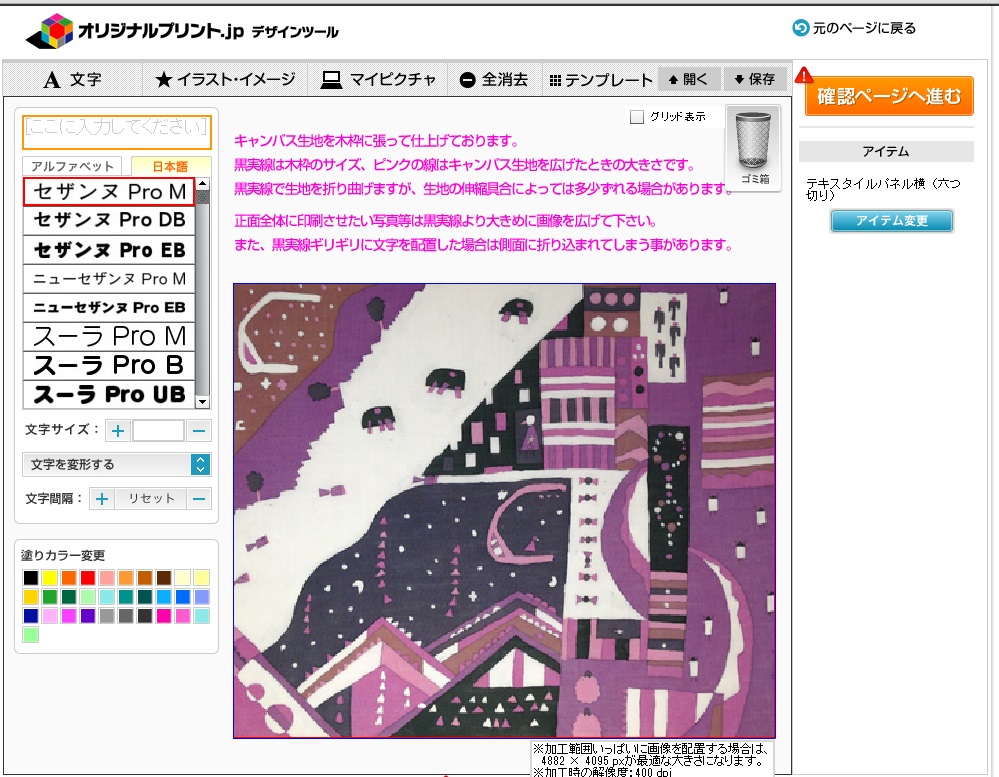Decrease 文字サイズ with minus button
The width and height of the screenshot is (999, 777).
point(199,431)
